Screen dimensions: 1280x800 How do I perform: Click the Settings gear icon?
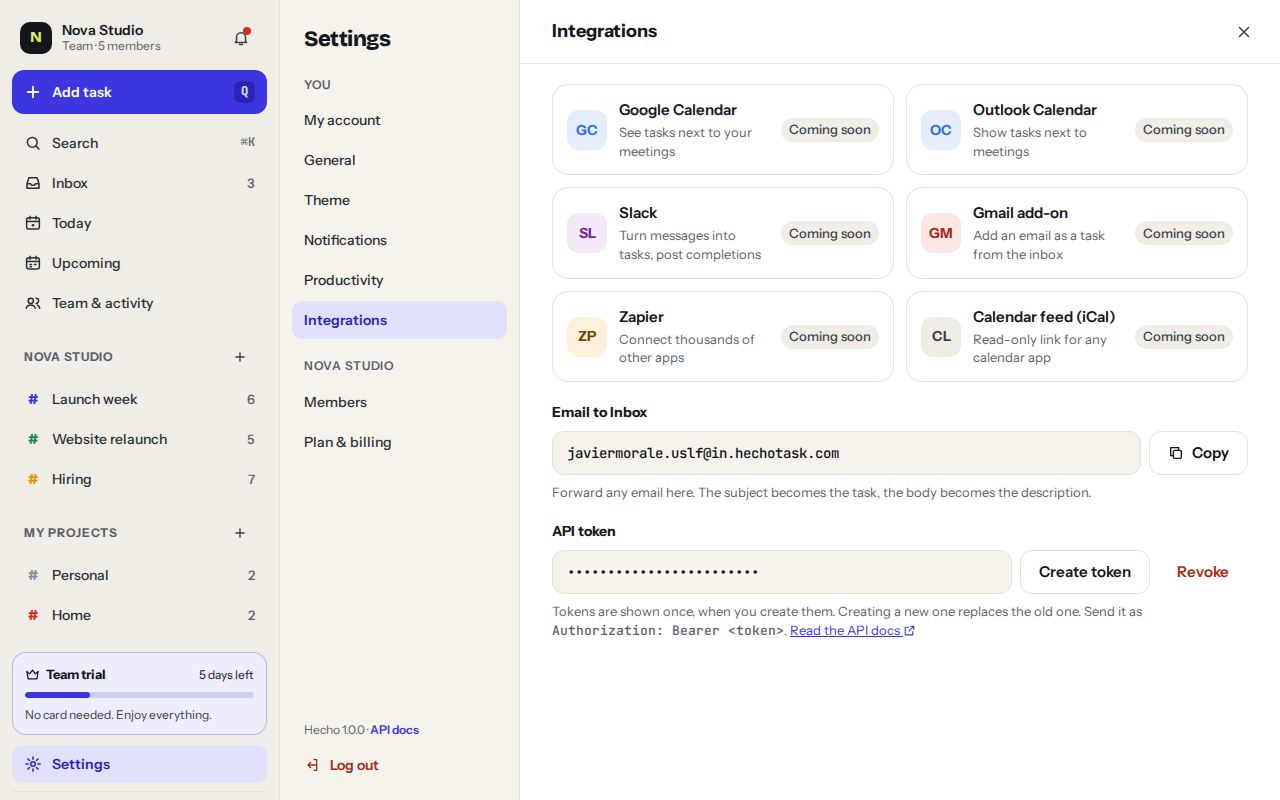coord(33,764)
